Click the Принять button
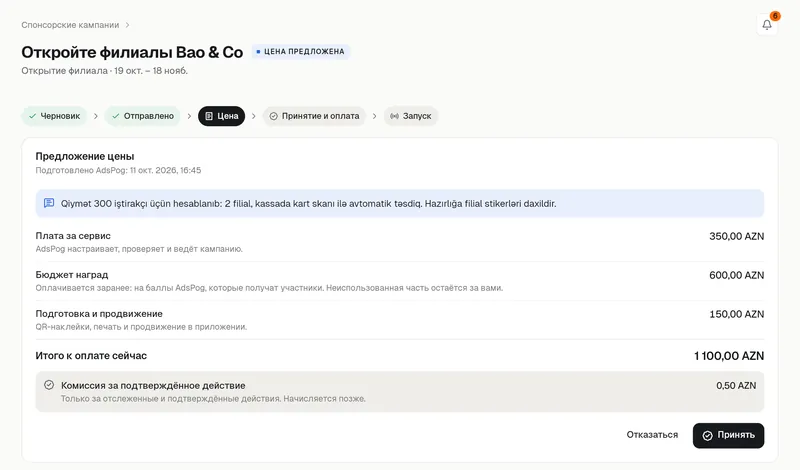This screenshot has width=800, height=470. click(x=728, y=435)
